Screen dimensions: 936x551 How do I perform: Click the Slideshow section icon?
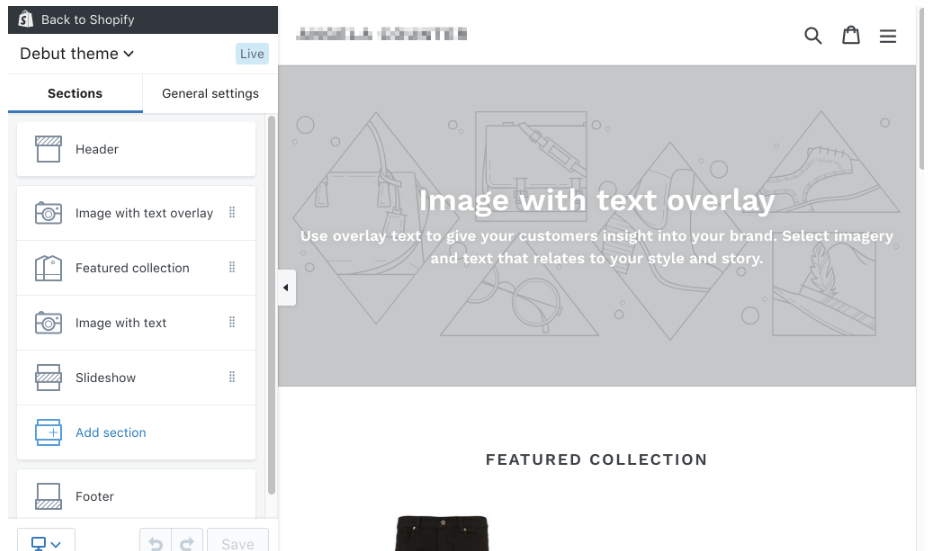48,378
